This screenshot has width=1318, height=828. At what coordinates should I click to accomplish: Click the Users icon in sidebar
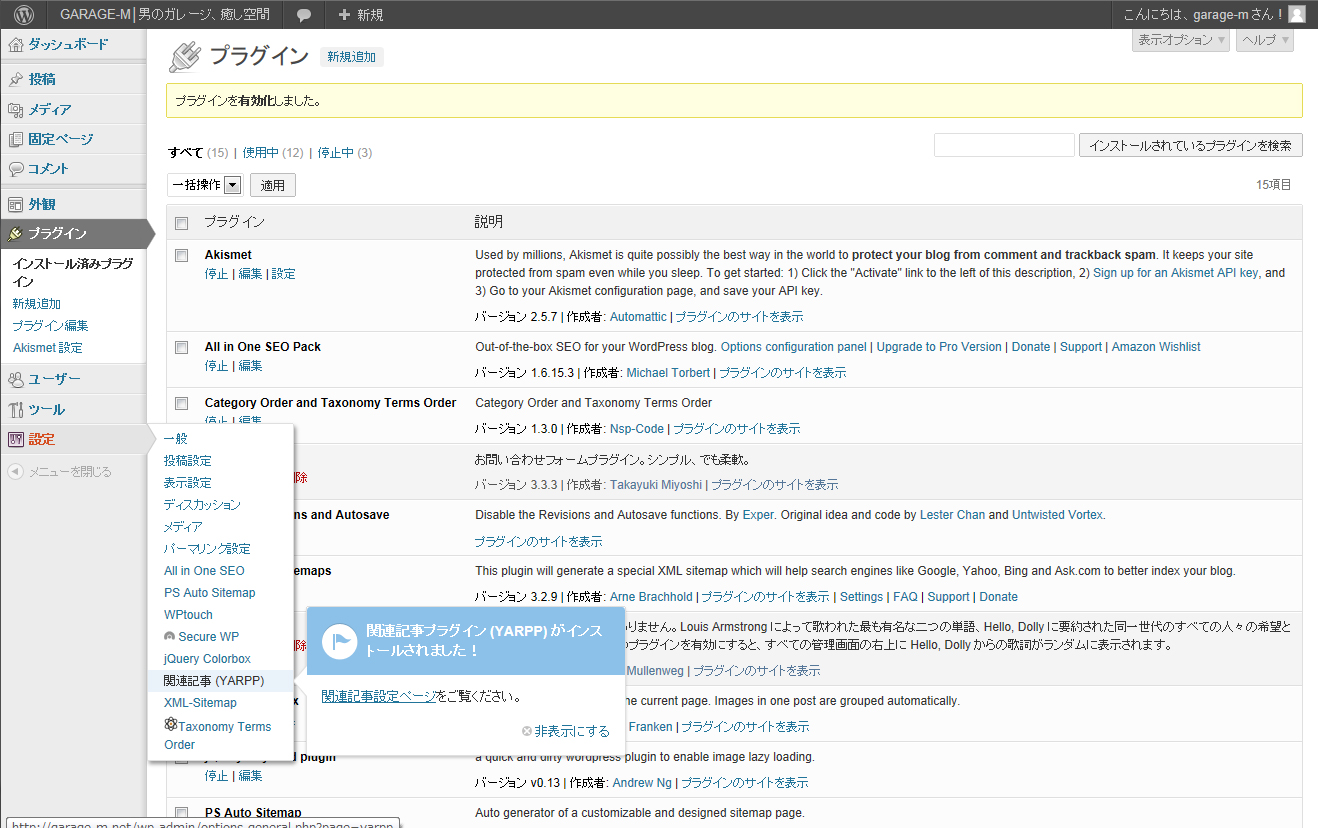pos(16,379)
